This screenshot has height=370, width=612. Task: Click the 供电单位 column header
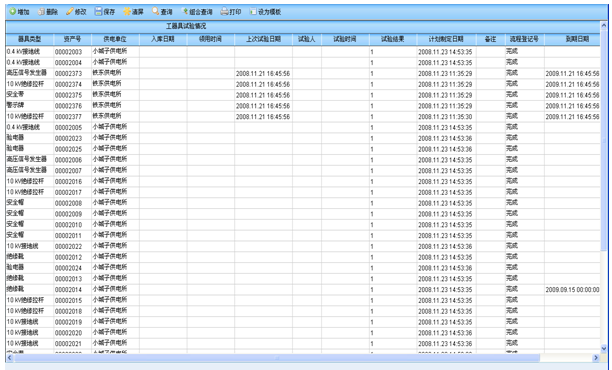click(x=115, y=39)
